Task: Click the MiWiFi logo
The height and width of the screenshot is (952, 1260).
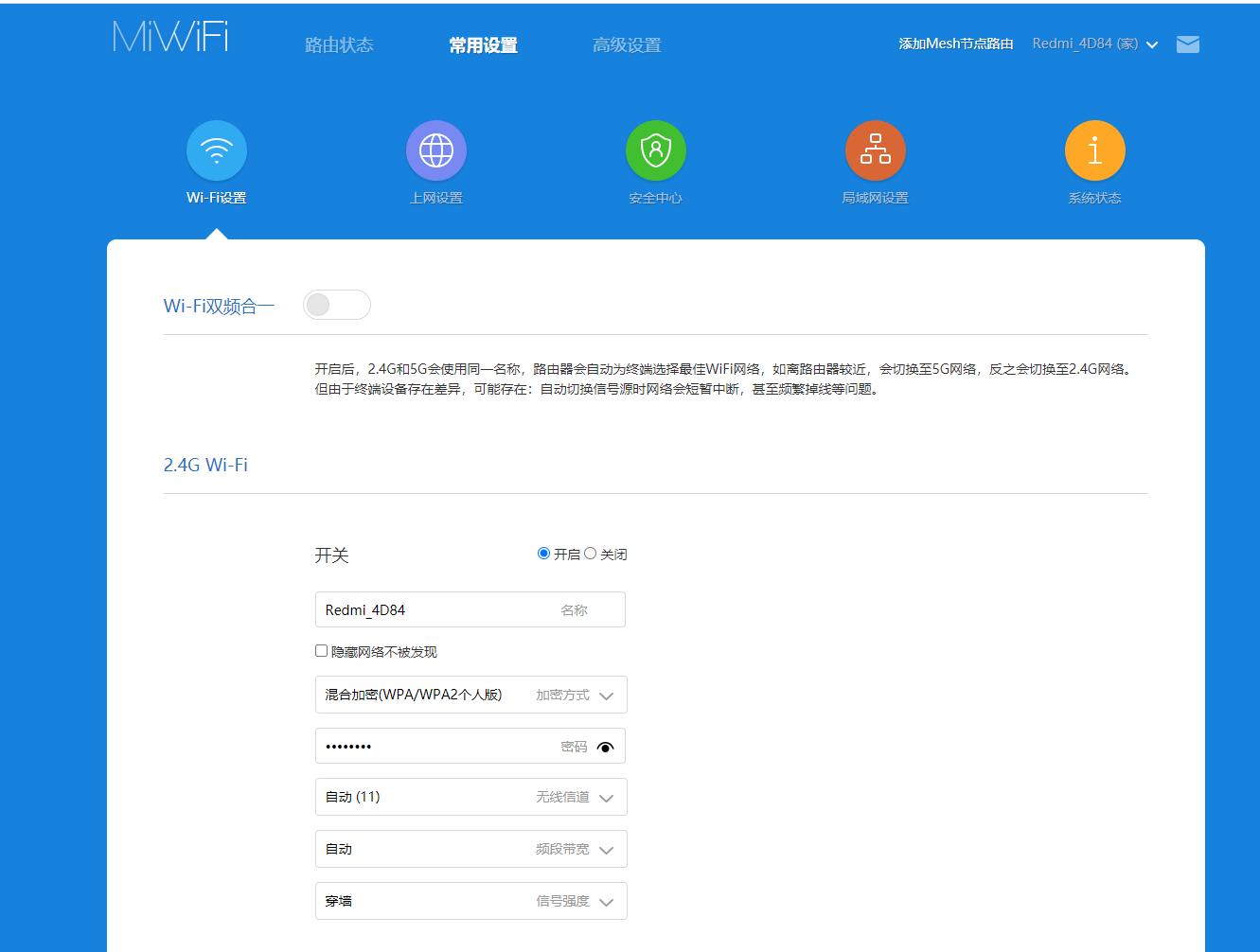Action: [x=169, y=38]
